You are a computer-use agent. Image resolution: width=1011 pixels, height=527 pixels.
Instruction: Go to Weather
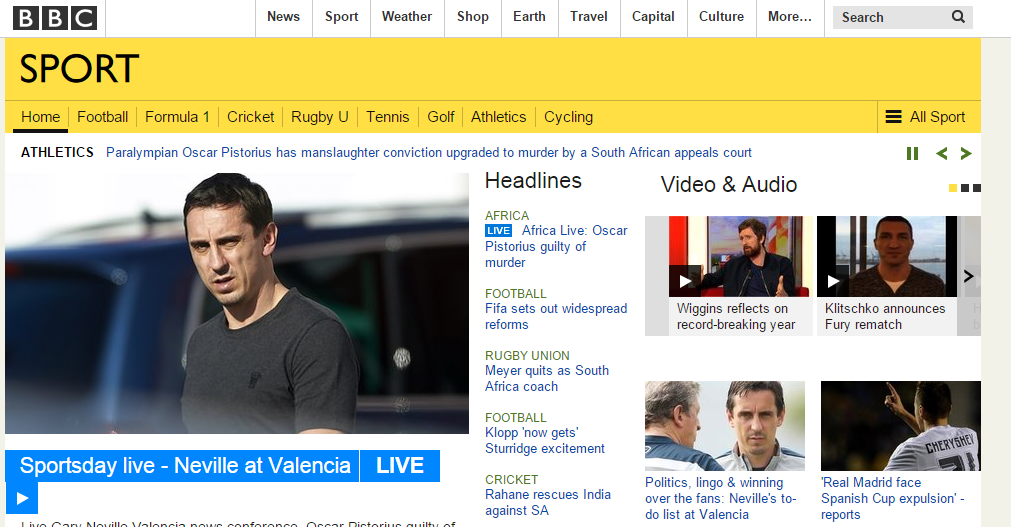click(407, 17)
